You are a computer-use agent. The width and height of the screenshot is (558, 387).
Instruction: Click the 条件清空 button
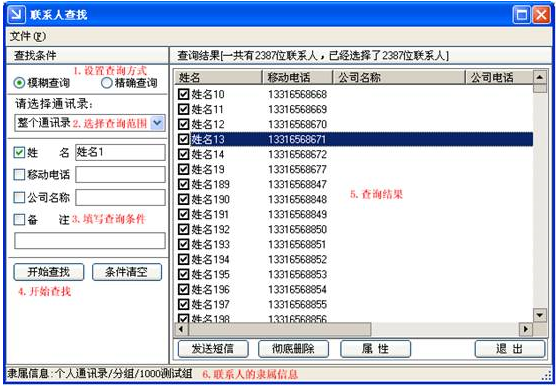[127, 272]
